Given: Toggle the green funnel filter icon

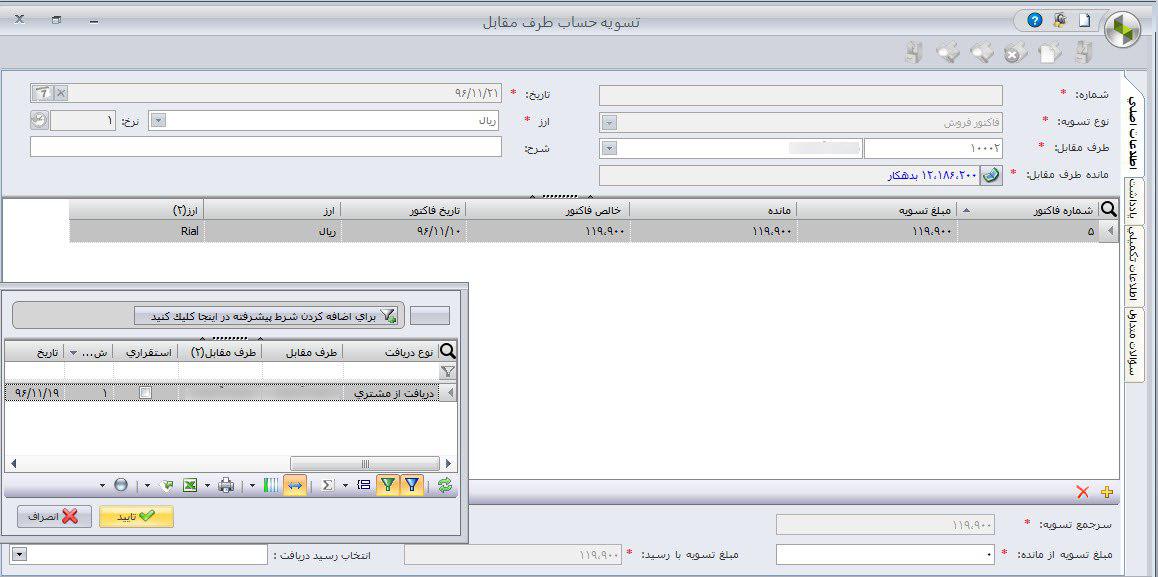Looking at the screenshot, I should pos(387,485).
